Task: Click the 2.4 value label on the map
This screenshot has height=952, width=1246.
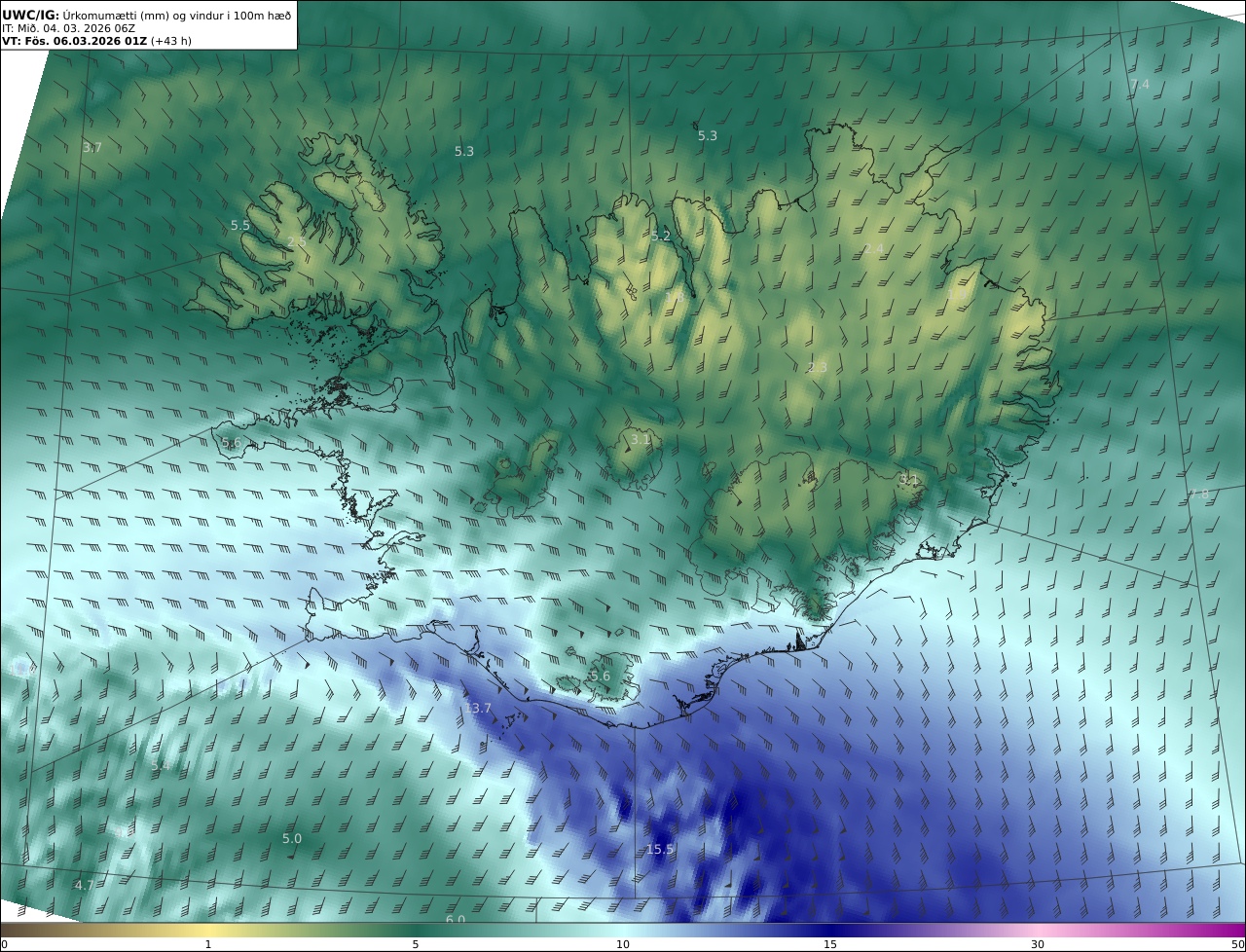Action: click(x=874, y=250)
